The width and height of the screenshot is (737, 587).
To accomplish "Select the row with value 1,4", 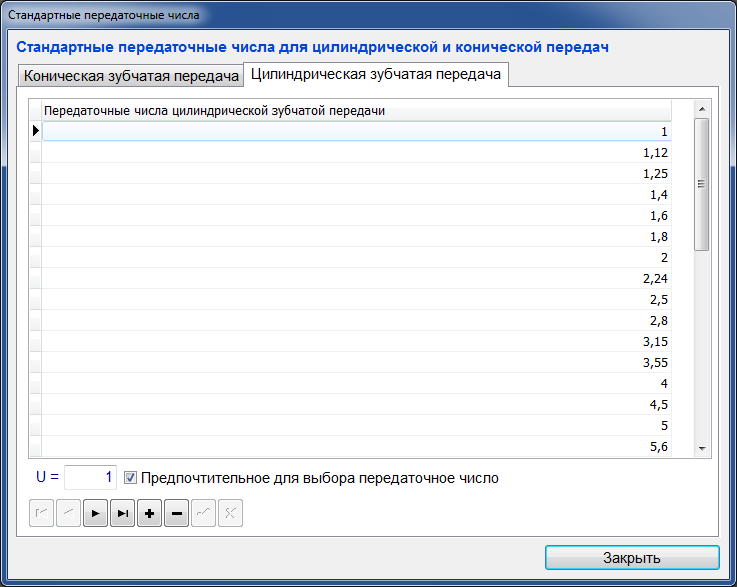I will point(356,194).
